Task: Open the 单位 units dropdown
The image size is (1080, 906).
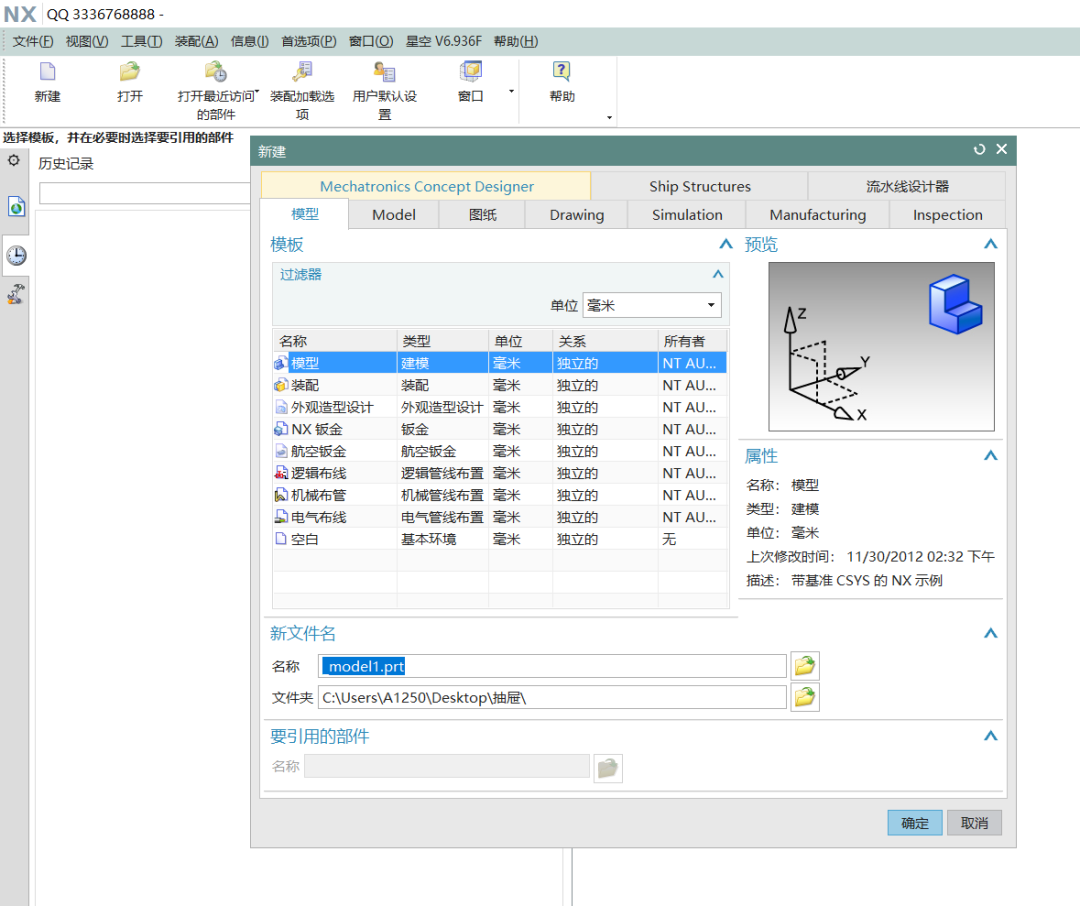Action: (652, 305)
